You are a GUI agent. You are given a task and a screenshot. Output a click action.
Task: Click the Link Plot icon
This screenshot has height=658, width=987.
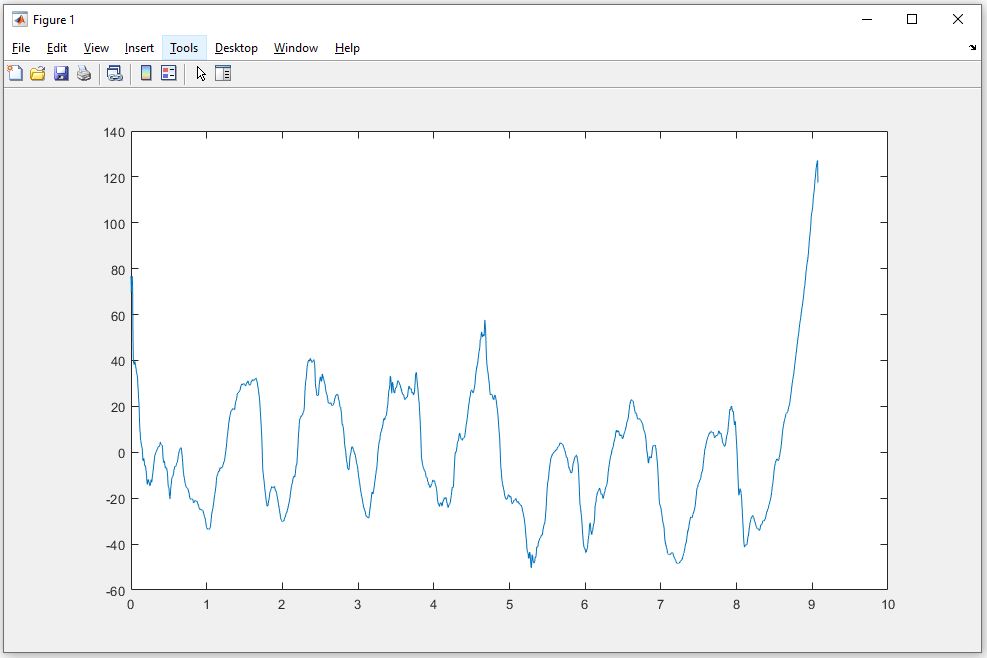[114, 73]
